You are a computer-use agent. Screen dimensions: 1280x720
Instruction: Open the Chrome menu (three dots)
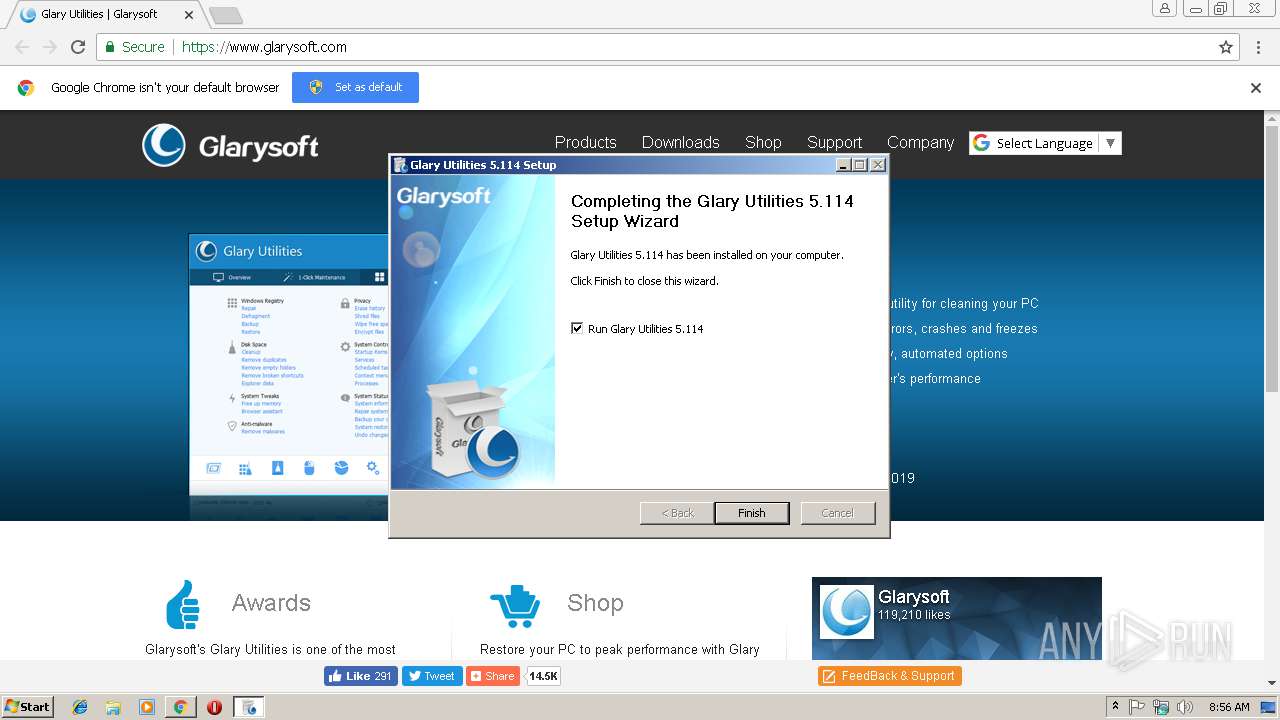coord(1259,47)
